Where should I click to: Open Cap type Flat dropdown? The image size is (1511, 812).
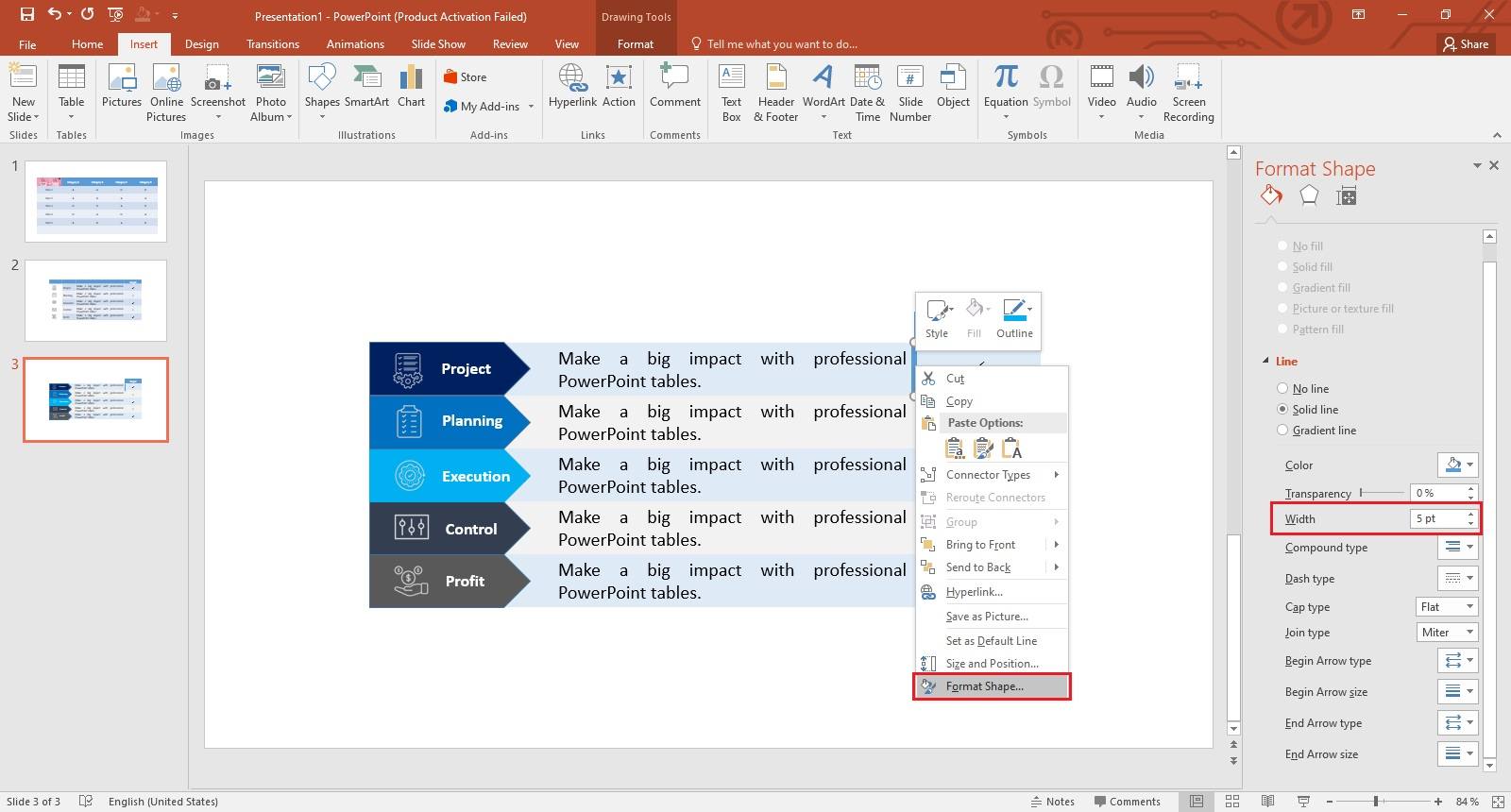pyautogui.click(x=1446, y=606)
